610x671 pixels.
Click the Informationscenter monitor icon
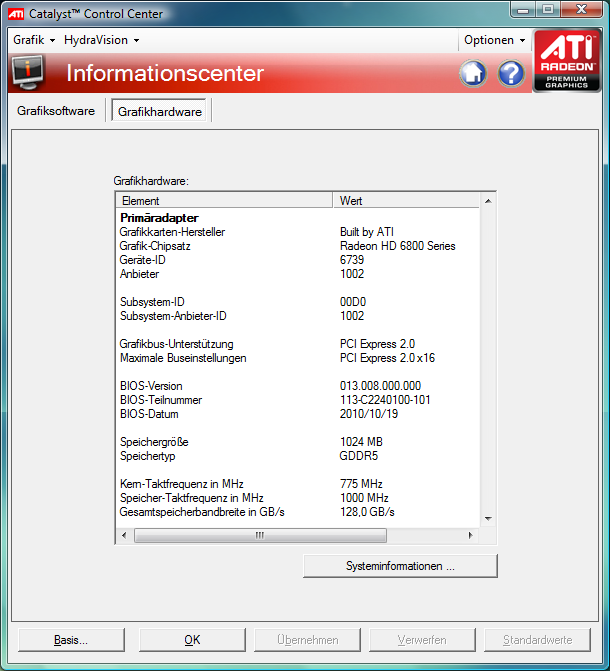tap(27, 72)
